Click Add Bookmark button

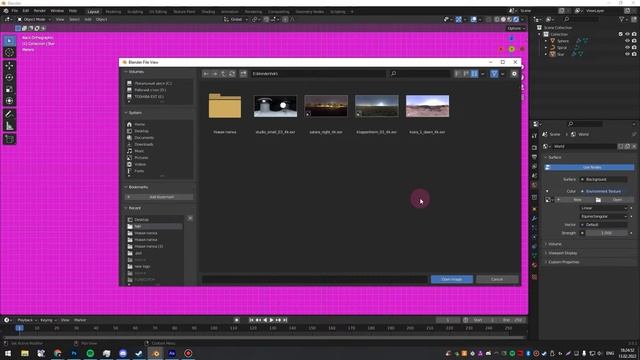tap(159, 197)
